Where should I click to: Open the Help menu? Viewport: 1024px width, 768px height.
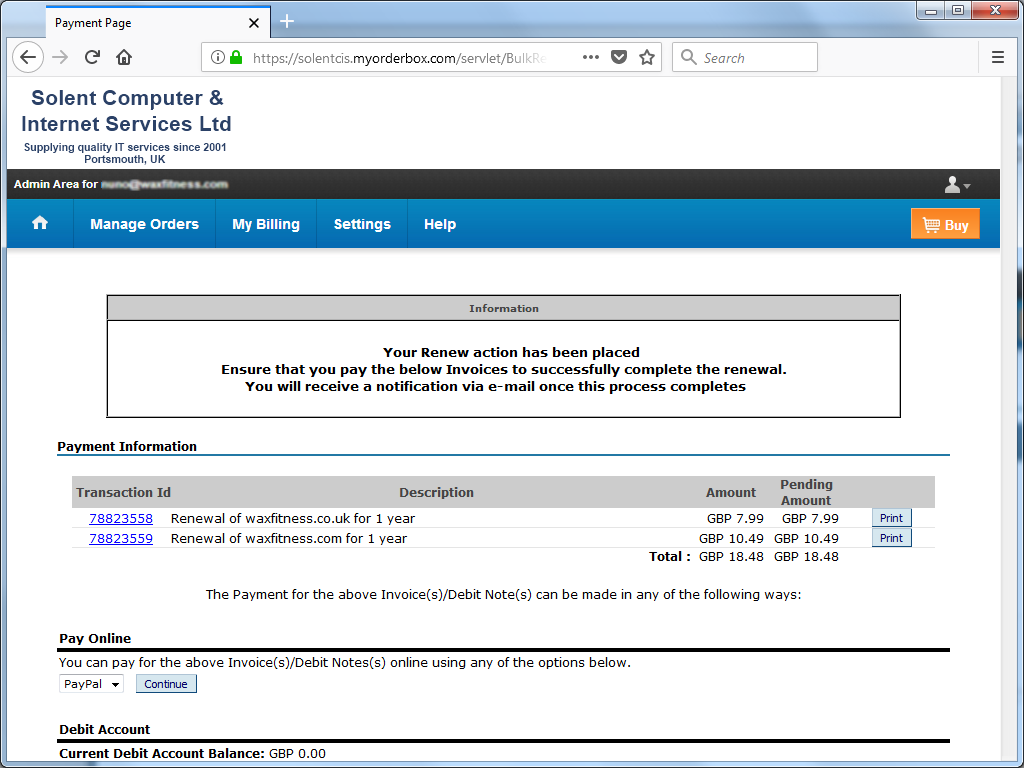coord(440,224)
